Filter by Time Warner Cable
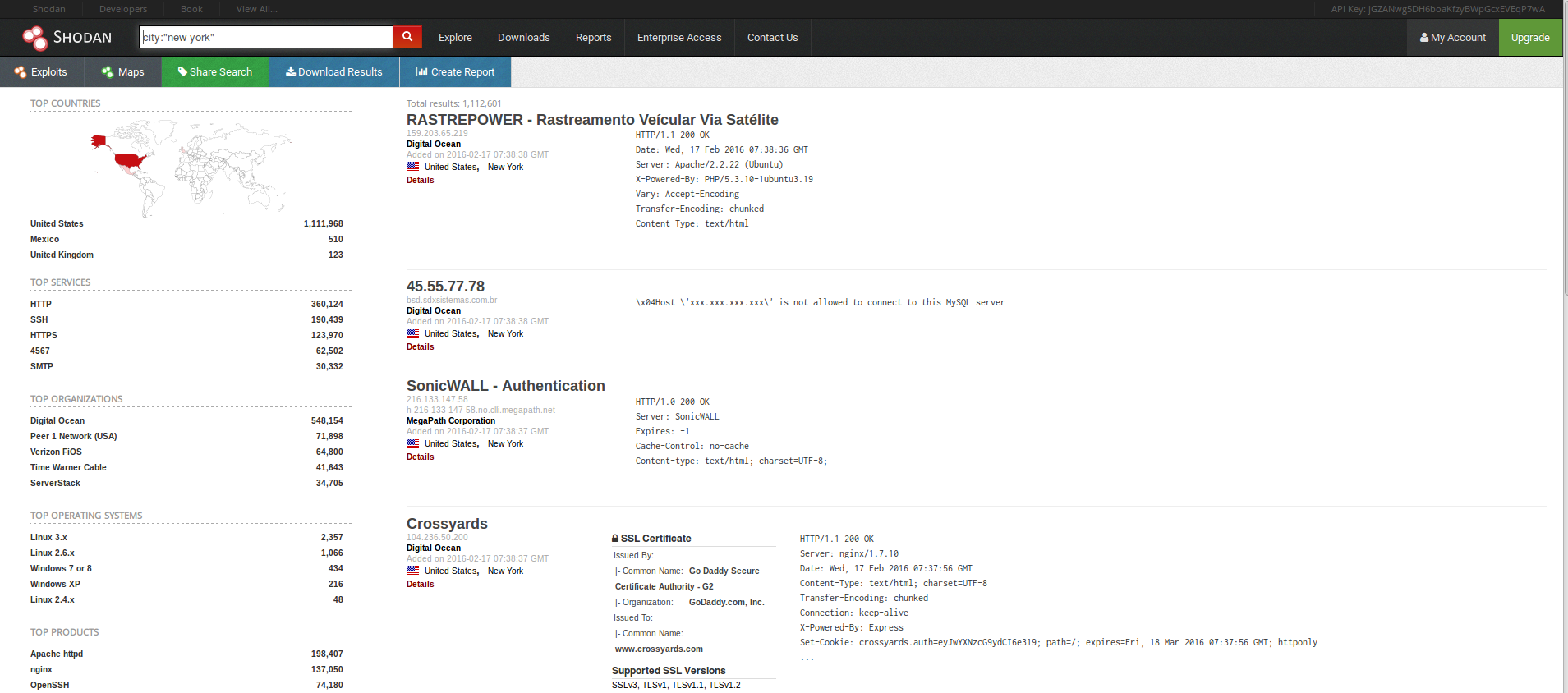The height and width of the screenshot is (693, 1568). pyautogui.click(x=68, y=467)
